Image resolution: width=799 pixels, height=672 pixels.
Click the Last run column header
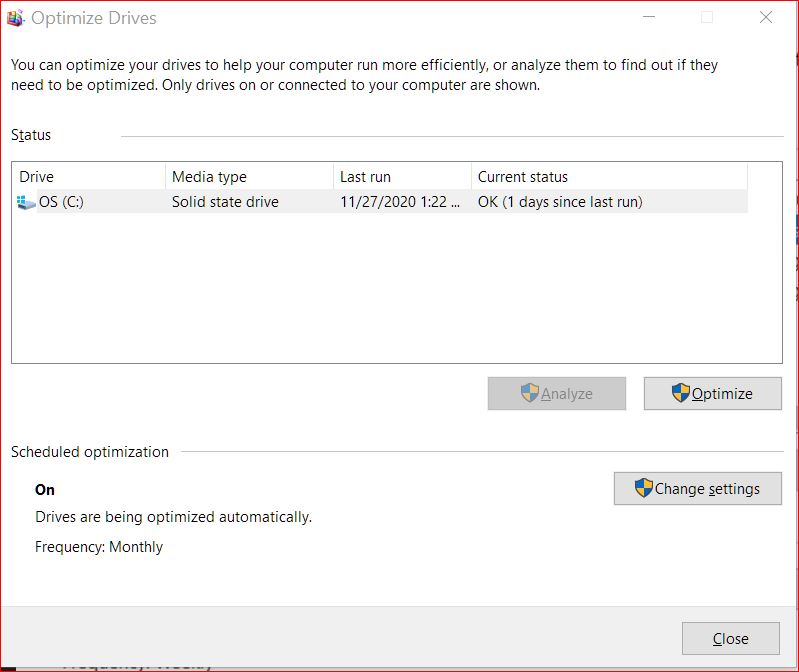[403, 177]
